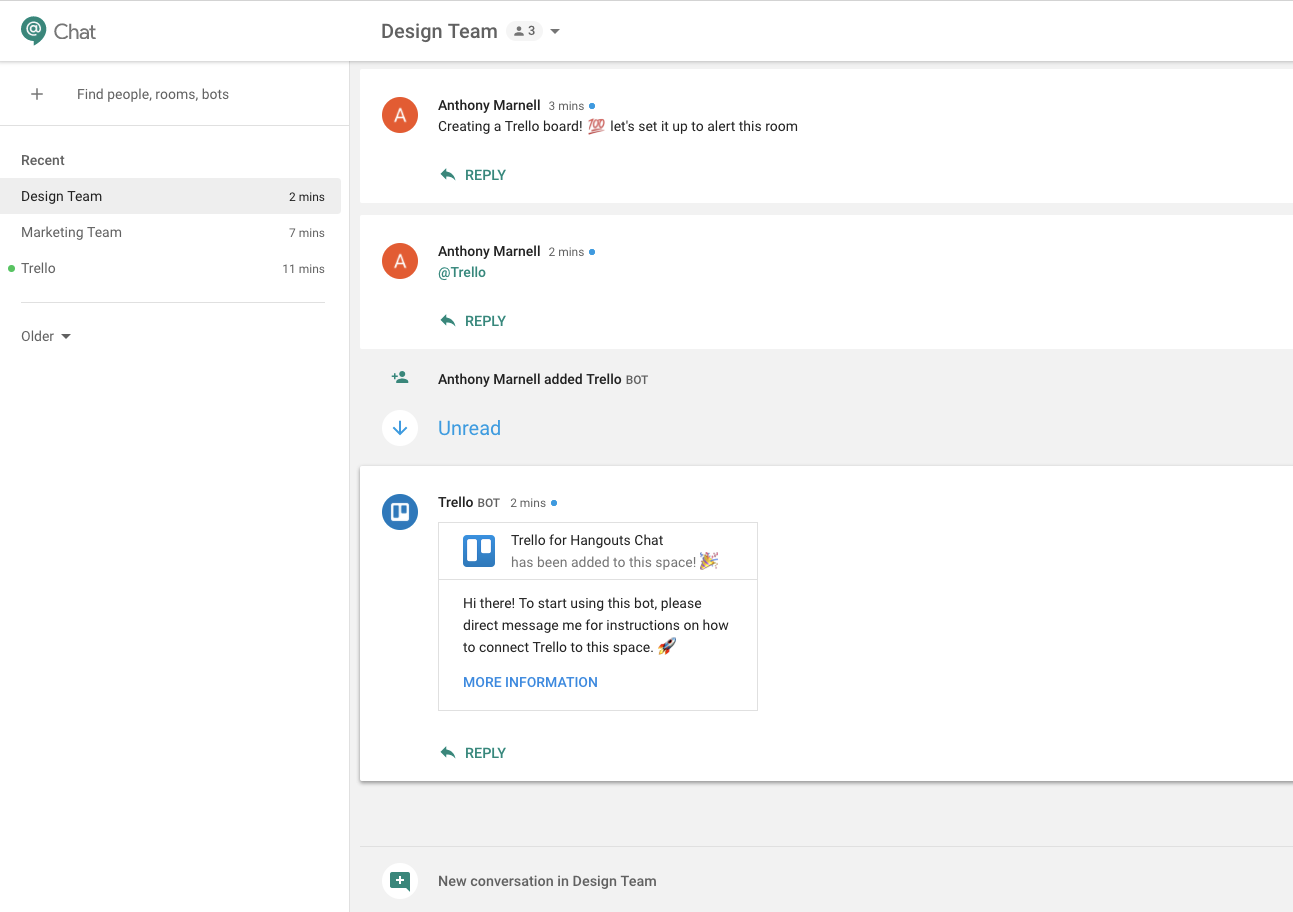Click the down-arrow Unread jump icon

click(400, 428)
